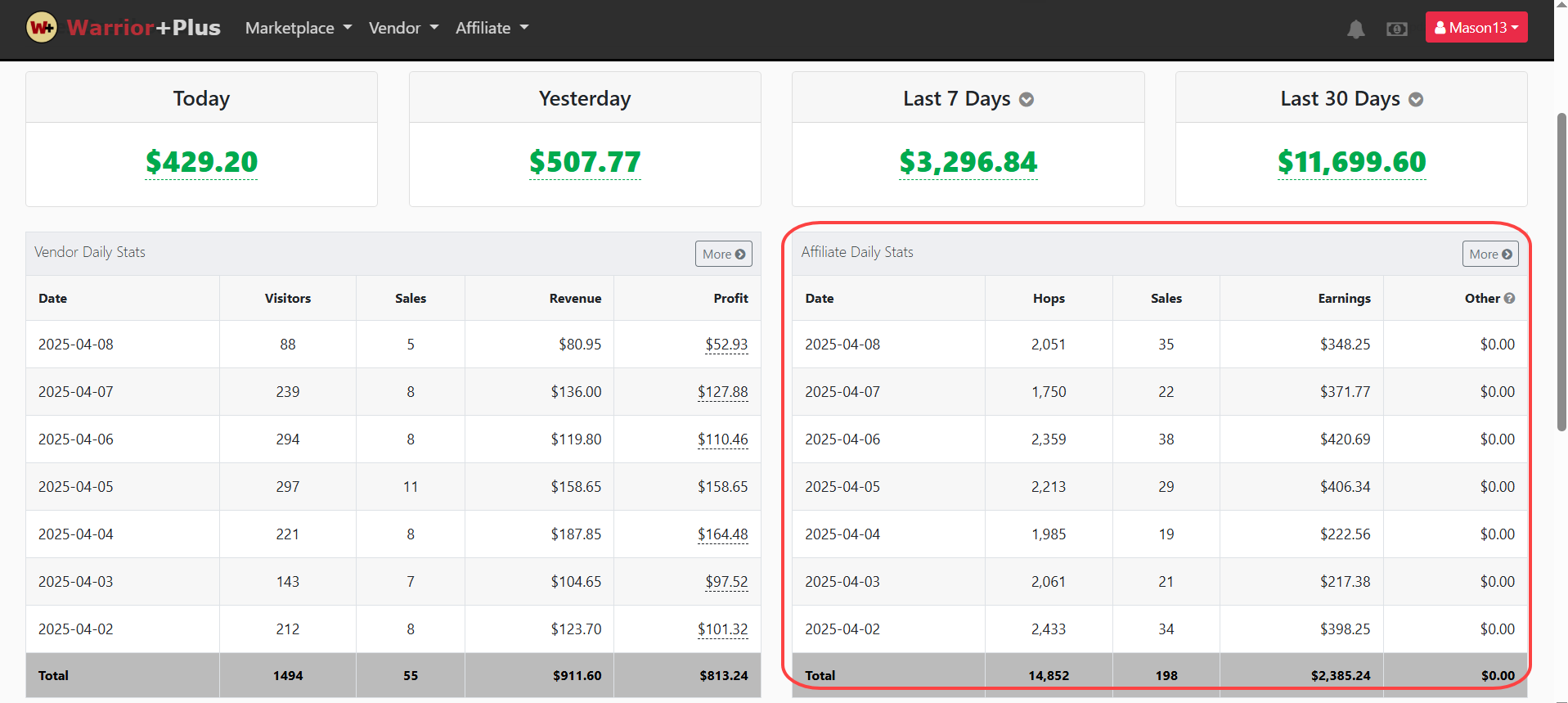Screen dimensions: 1568x703
Task: Click the $52.93 profit link
Action: click(x=726, y=345)
